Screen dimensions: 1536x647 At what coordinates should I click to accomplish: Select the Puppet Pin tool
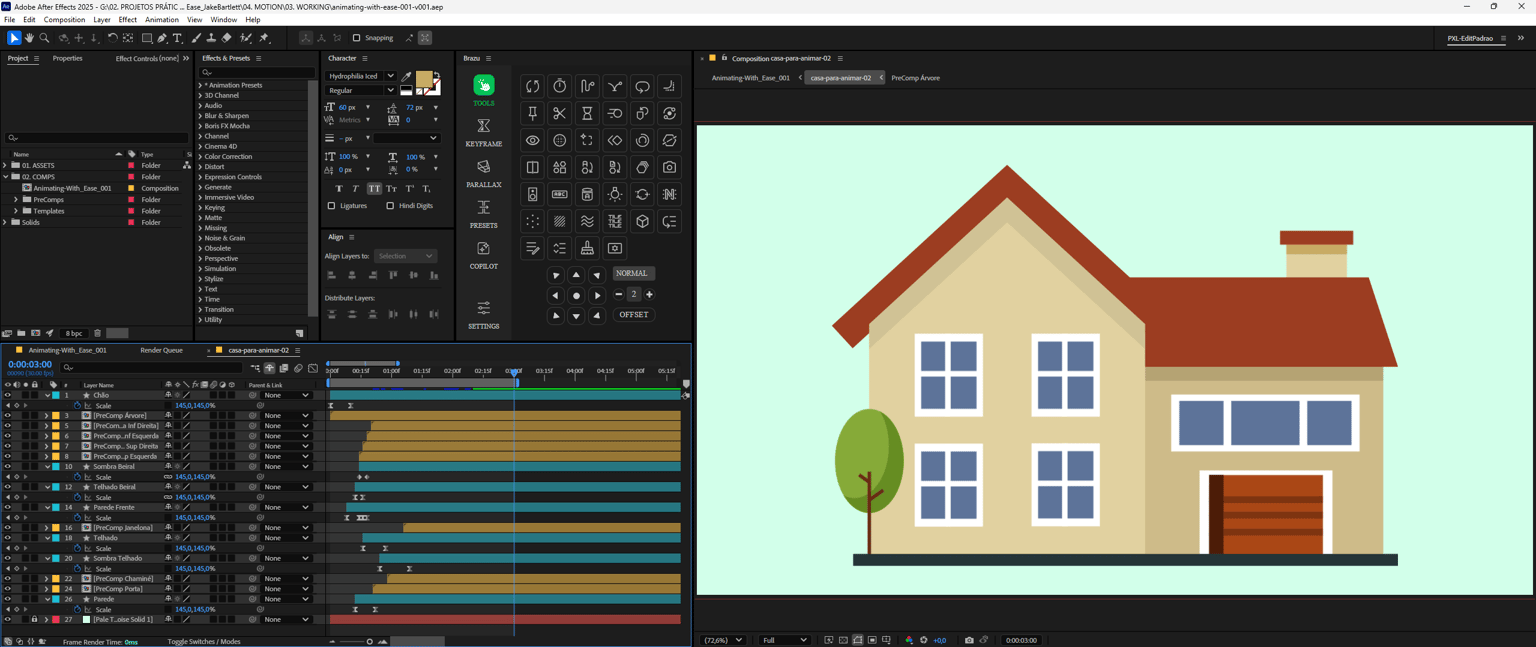264,38
